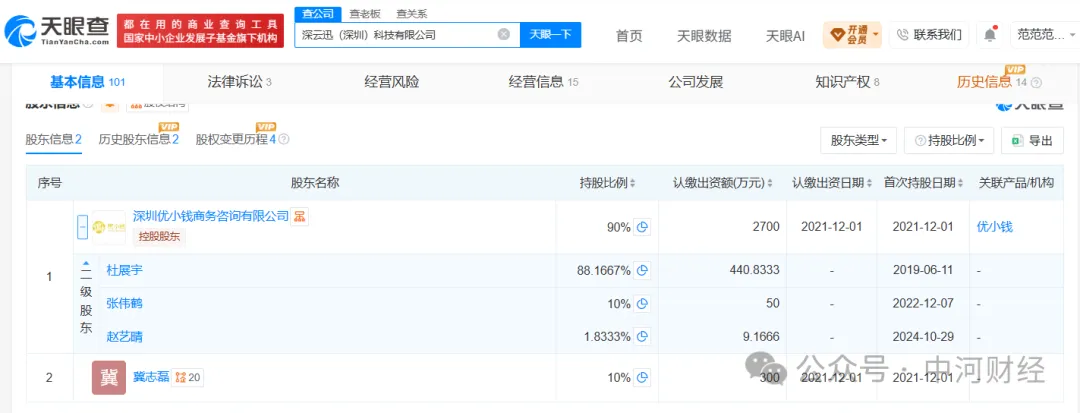Click related companies badge 20
Viewport: 1080px width, 413px height.
click(188, 377)
